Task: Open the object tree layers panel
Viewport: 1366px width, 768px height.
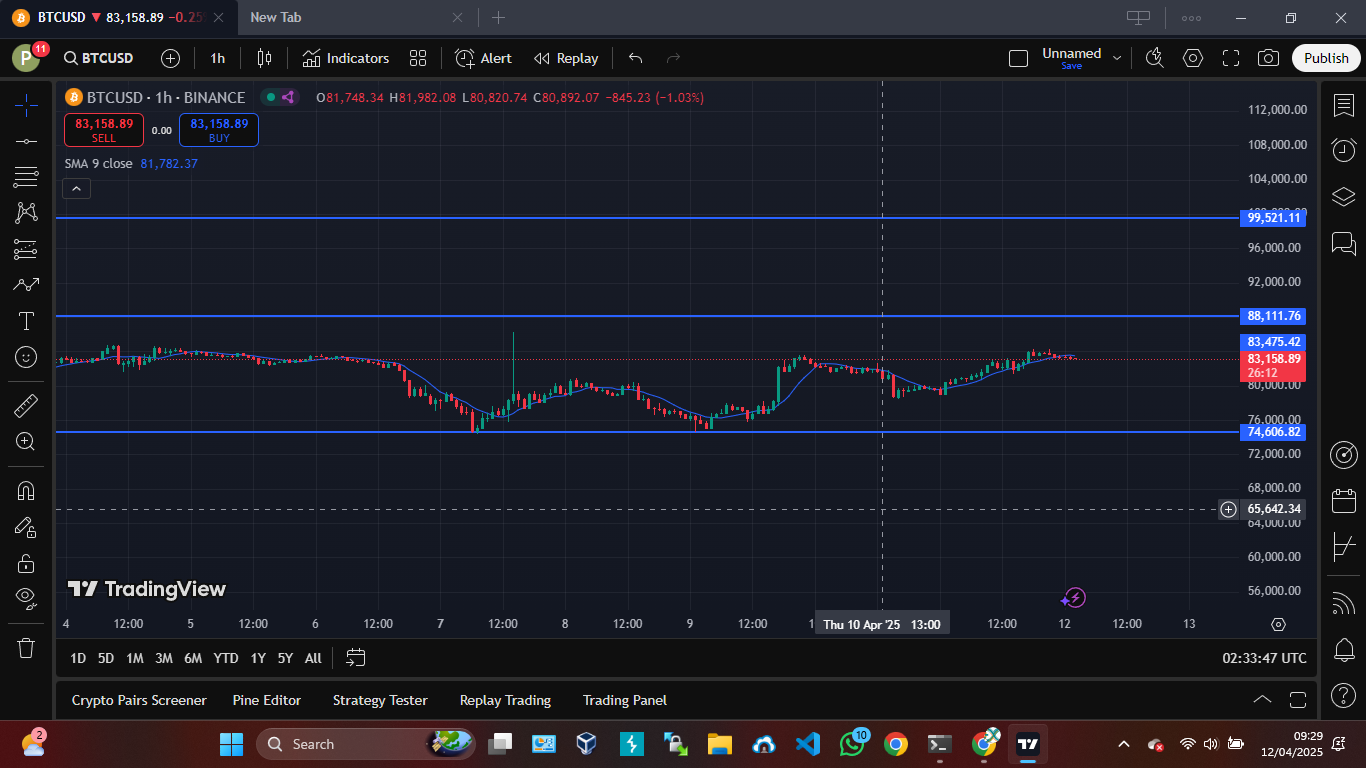Action: click(x=1344, y=195)
